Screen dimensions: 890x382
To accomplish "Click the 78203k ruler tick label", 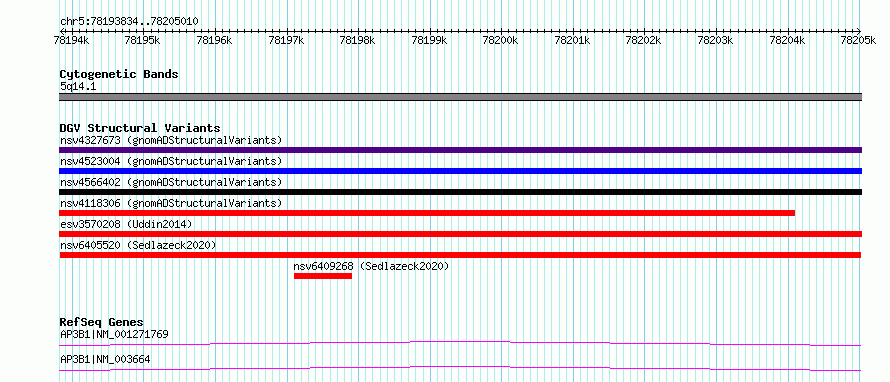I will tap(715, 40).
